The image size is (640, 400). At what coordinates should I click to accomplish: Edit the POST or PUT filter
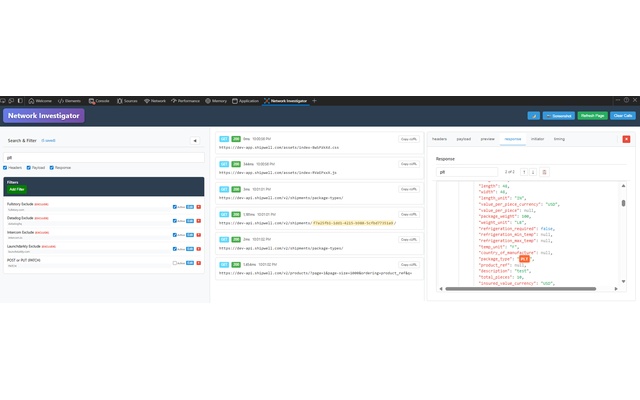(x=190, y=263)
